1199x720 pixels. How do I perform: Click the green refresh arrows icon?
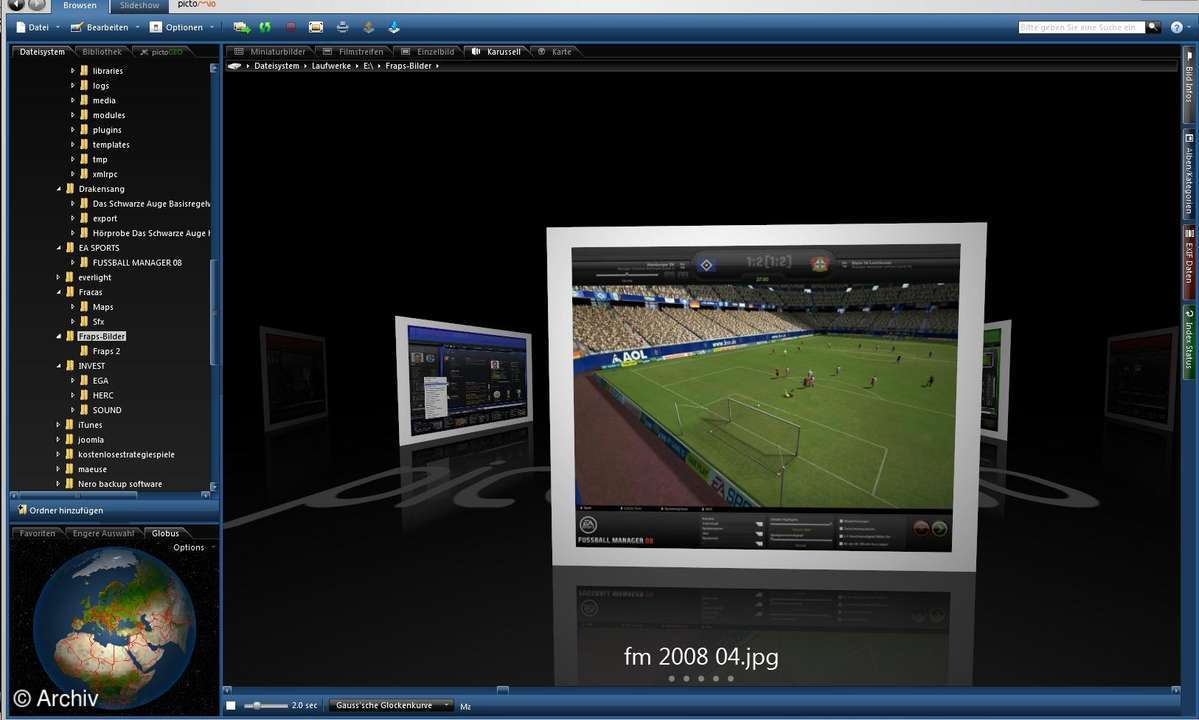(265, 28)
